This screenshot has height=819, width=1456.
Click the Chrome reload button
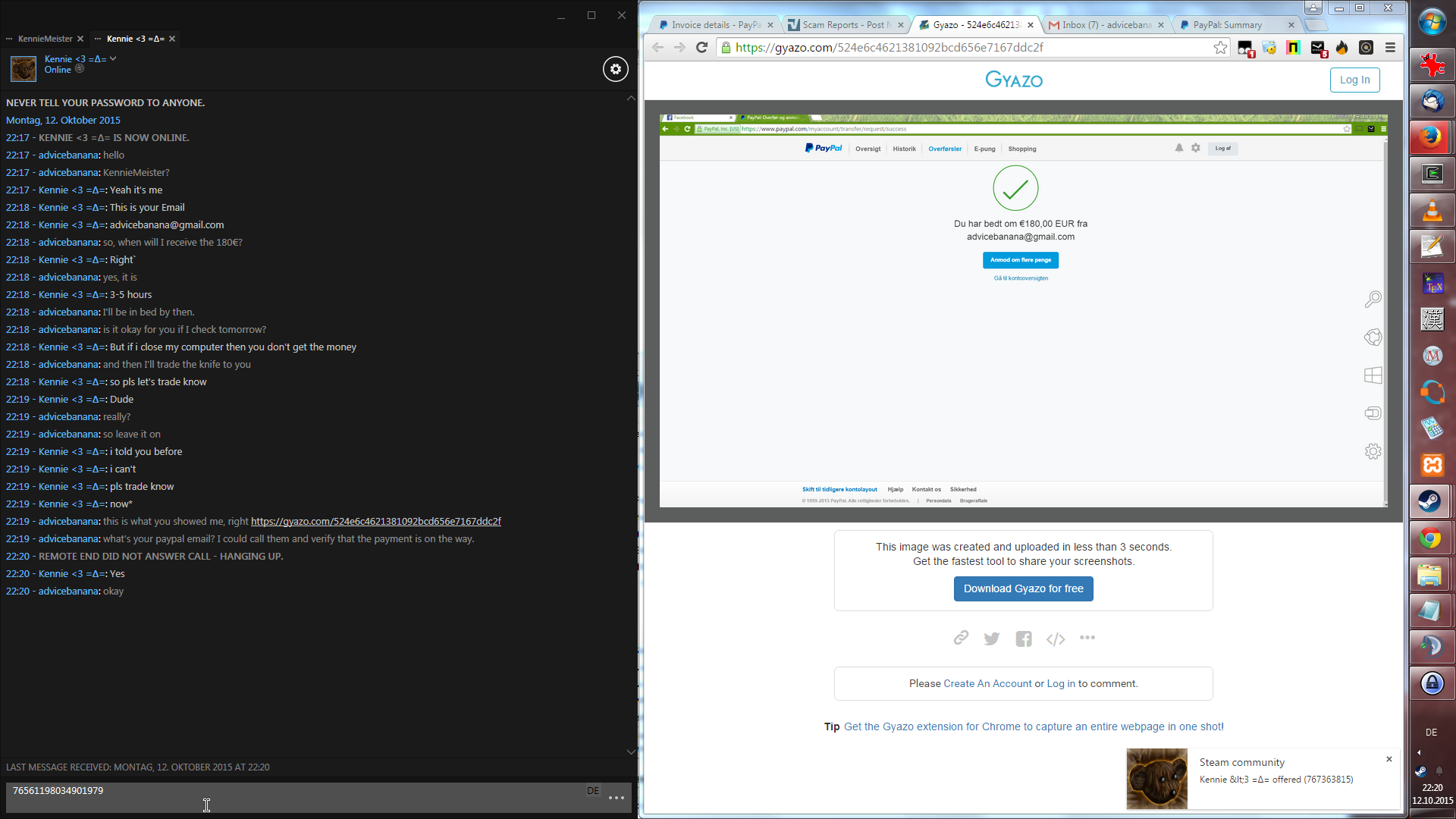click(702, 47)
